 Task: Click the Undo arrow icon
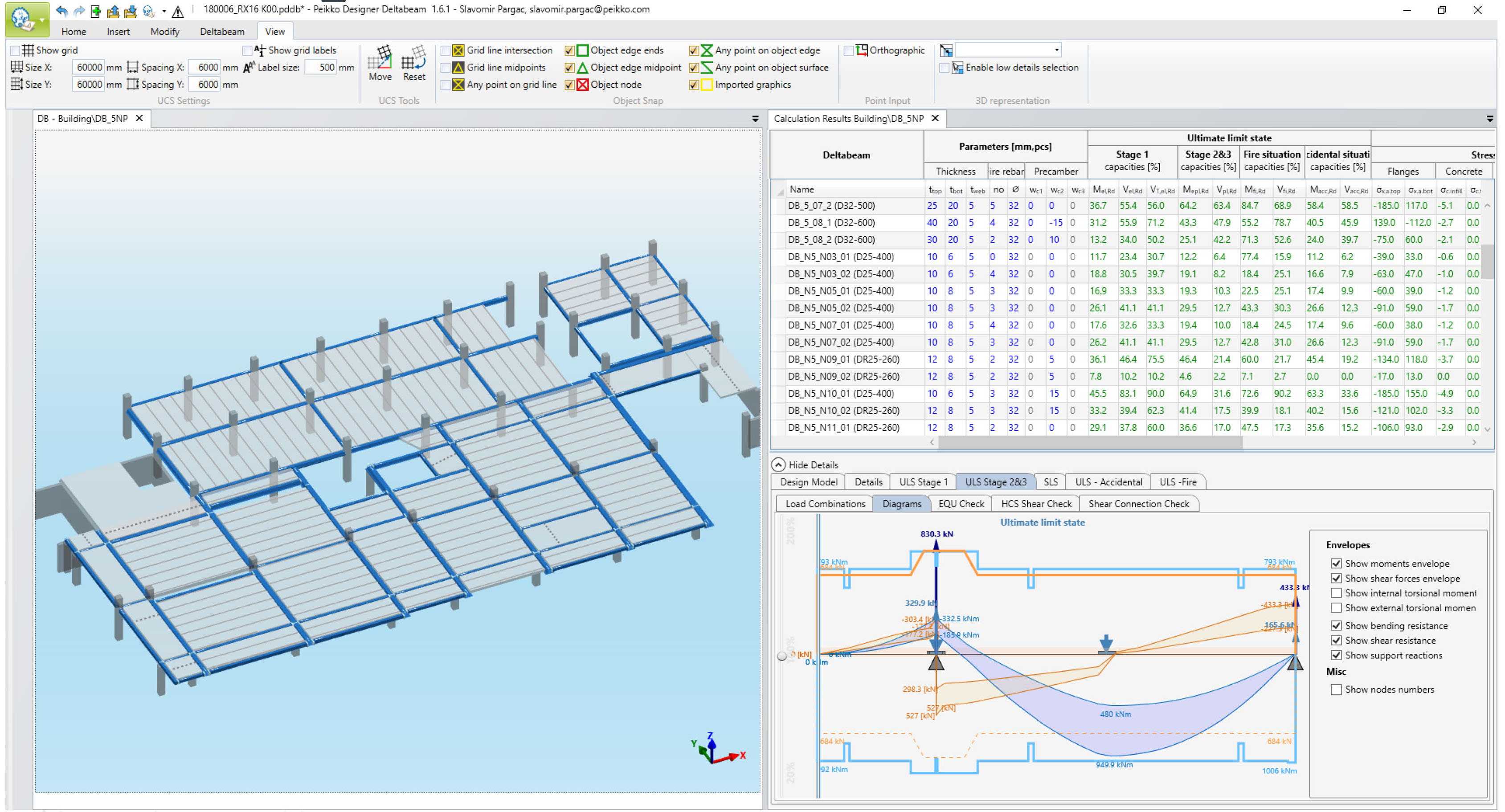[x=61, y=11]
